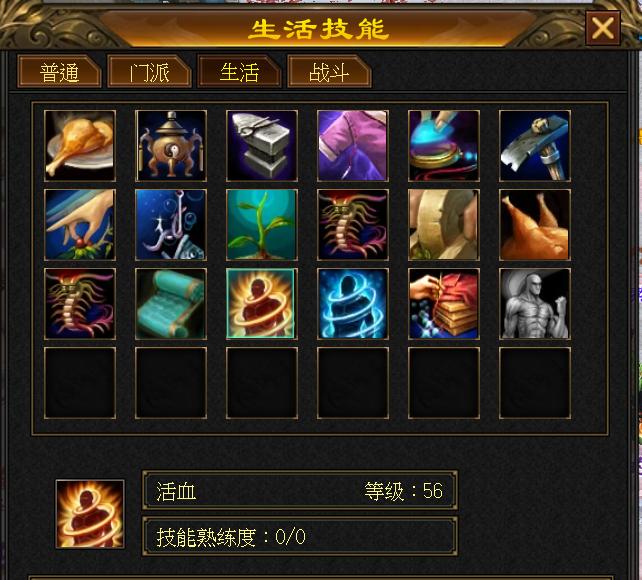Open the 生活 skills tab

click(x=239, y=72)
